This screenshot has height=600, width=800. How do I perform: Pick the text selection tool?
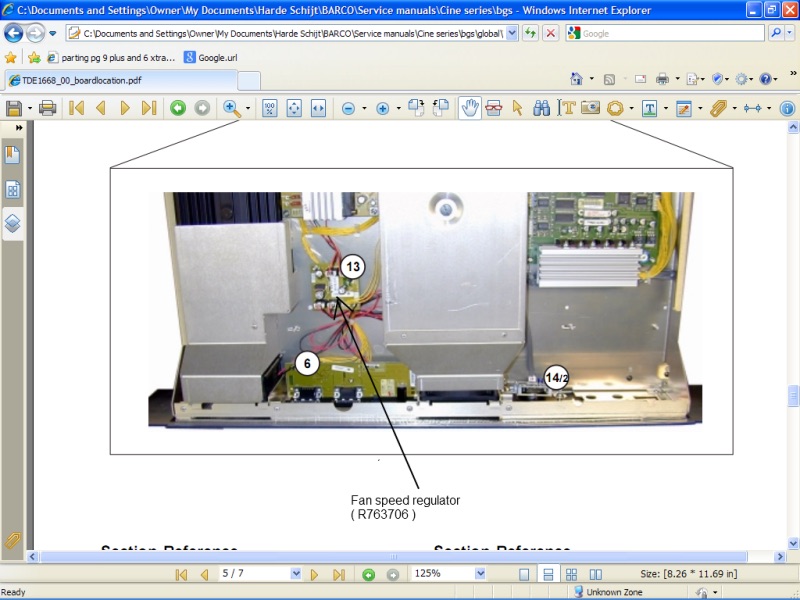566,108
